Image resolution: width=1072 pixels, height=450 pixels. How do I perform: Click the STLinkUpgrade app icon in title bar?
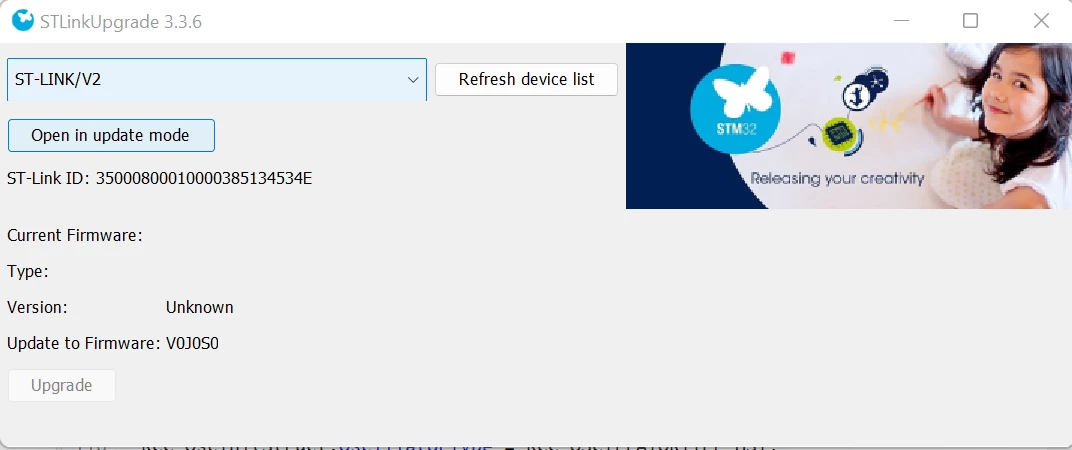tap(23, 21)
